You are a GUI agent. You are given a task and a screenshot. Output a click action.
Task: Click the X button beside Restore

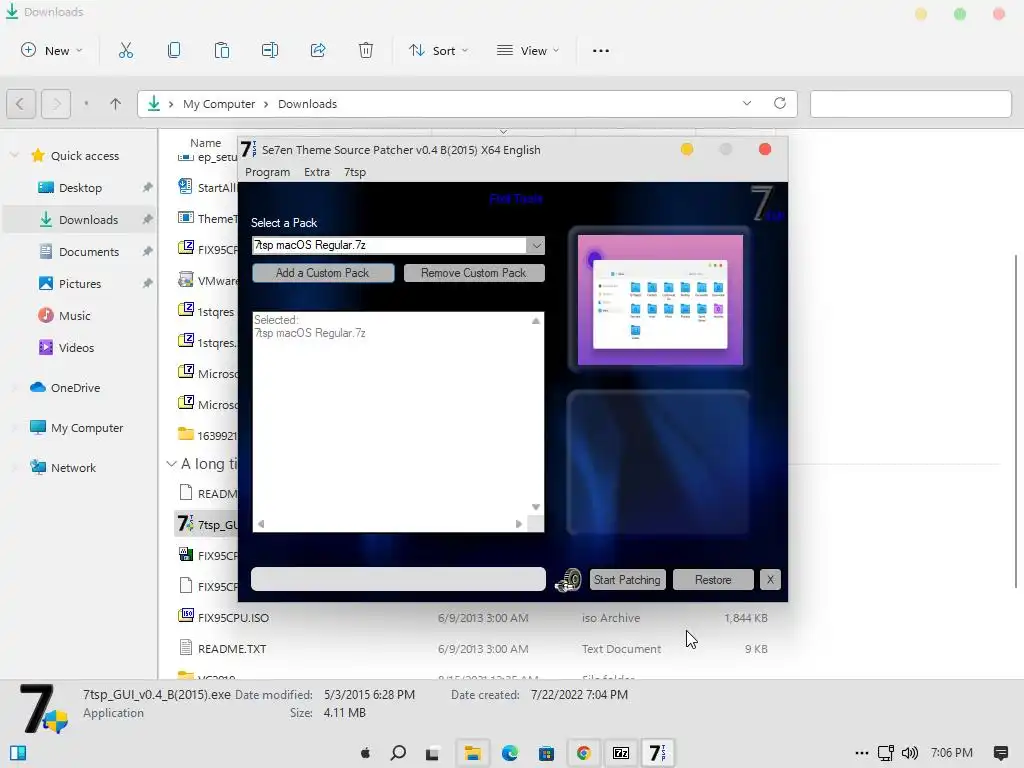pos(770,579)
